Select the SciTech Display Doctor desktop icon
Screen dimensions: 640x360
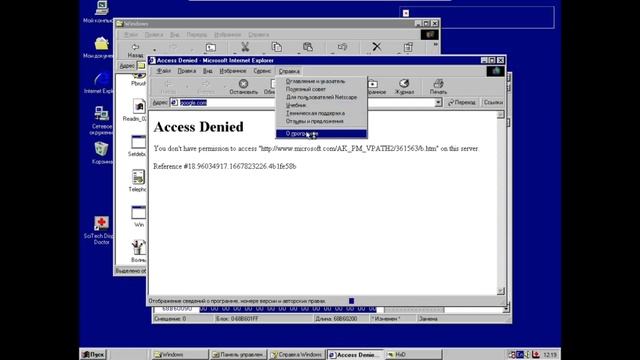(101, 231)
